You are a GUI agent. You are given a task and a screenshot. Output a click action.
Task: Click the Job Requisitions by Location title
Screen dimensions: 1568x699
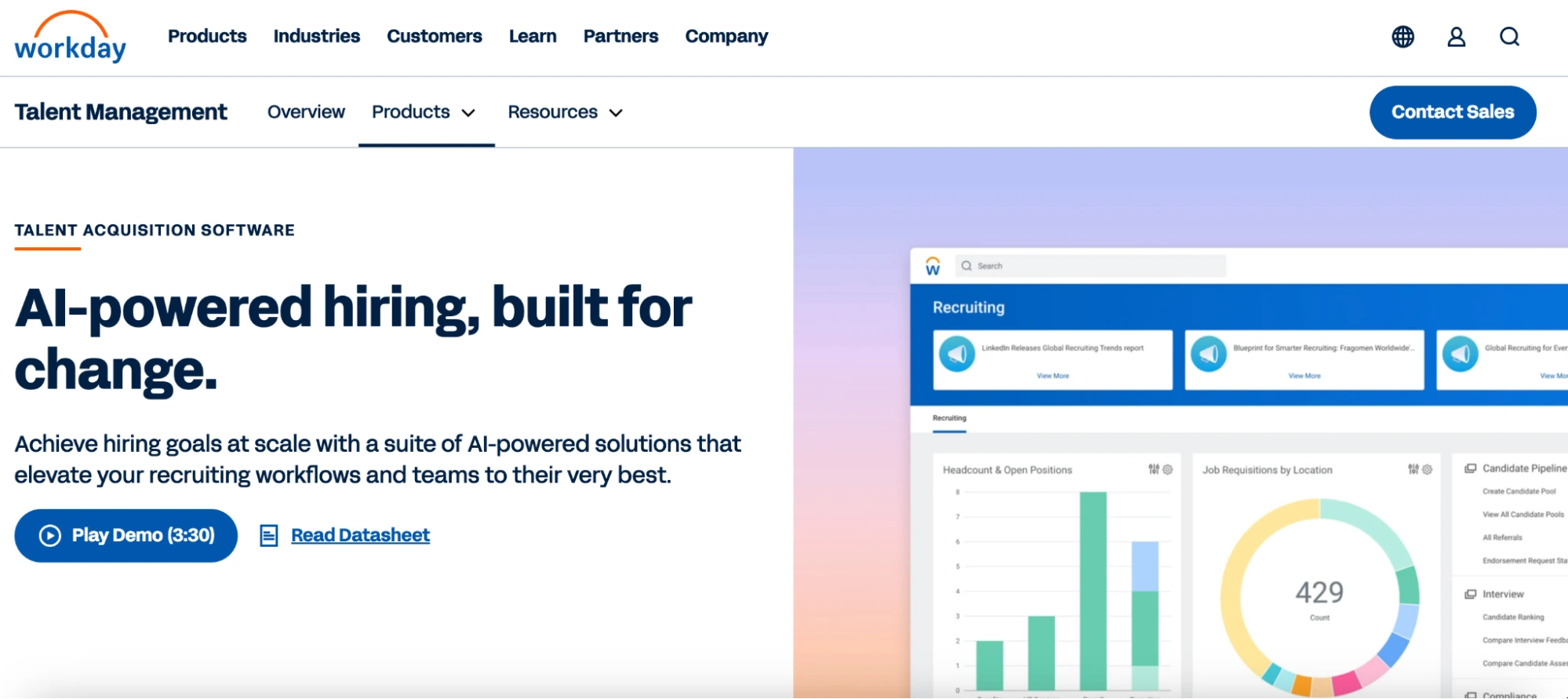pos(1267,470)
